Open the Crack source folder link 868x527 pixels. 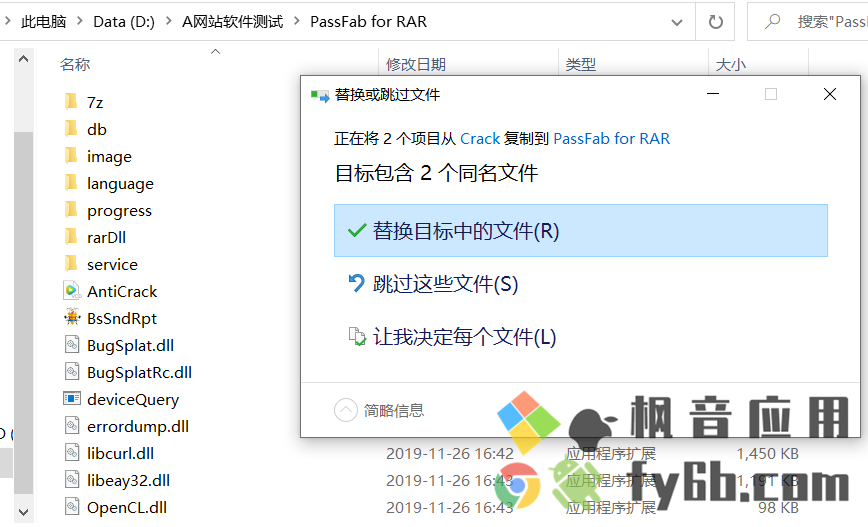point(480,138)
